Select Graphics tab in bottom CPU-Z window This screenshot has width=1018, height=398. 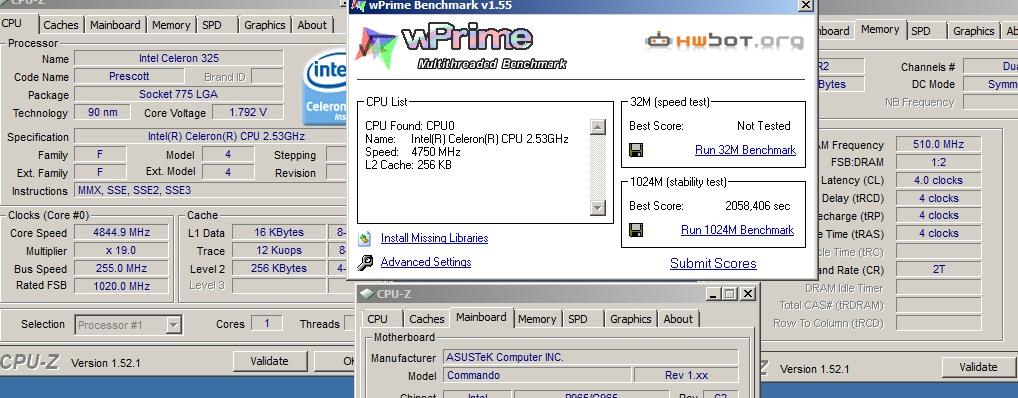[630, 319]
